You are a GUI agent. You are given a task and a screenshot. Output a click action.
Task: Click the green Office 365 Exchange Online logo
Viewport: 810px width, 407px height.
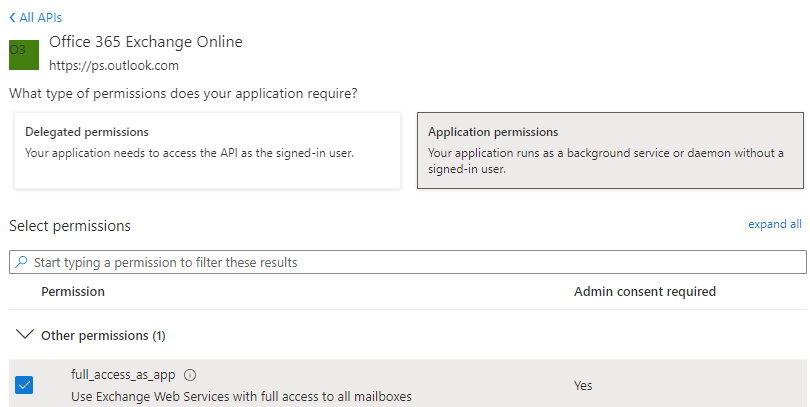(x=24, y=55)
